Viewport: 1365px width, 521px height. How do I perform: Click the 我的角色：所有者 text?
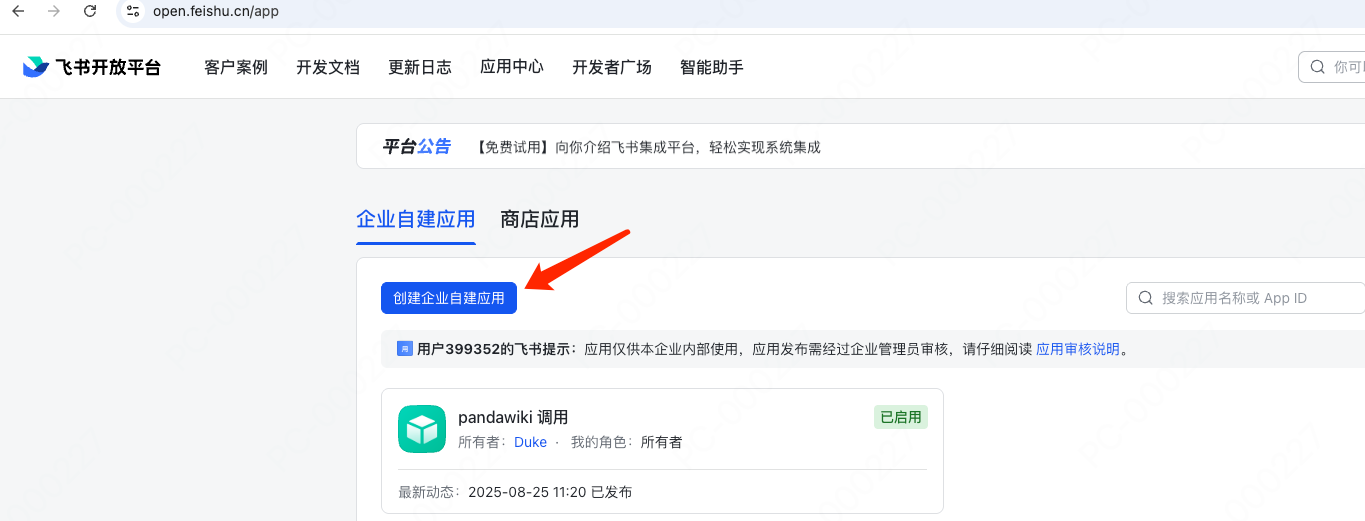point(626,442)
